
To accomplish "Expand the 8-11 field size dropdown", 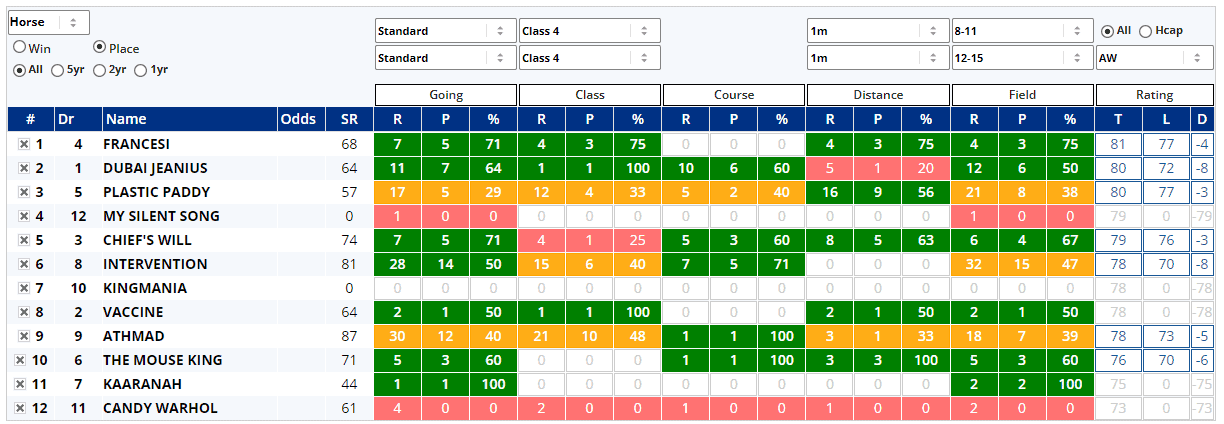I will (1021, 31).
